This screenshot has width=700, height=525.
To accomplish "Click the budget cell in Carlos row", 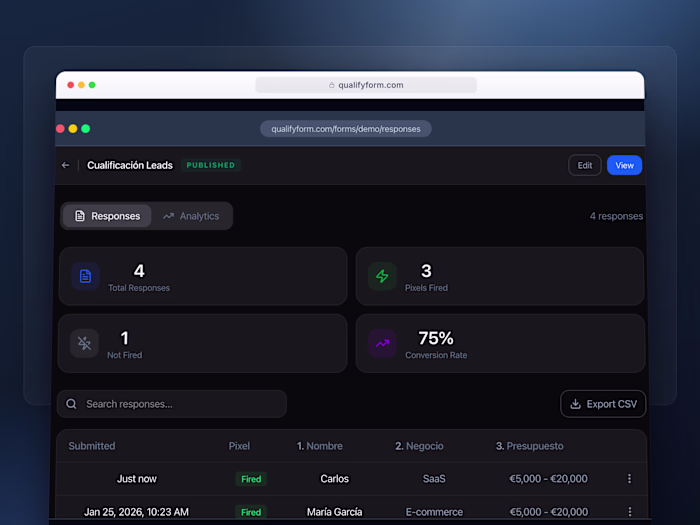I will pyautogui.click(x=548, y=479).
